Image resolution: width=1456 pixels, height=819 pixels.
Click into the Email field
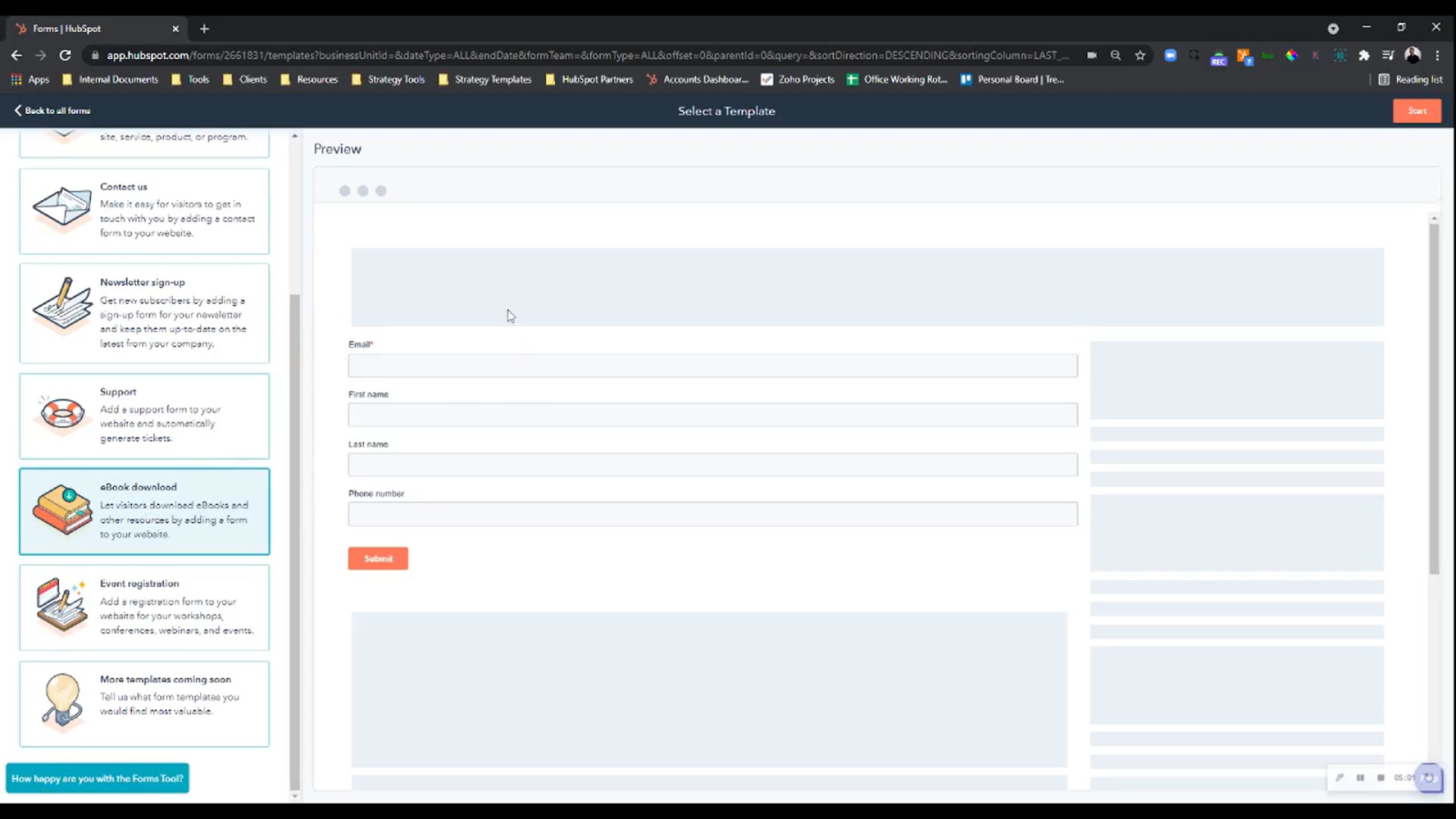pos(713,366)
